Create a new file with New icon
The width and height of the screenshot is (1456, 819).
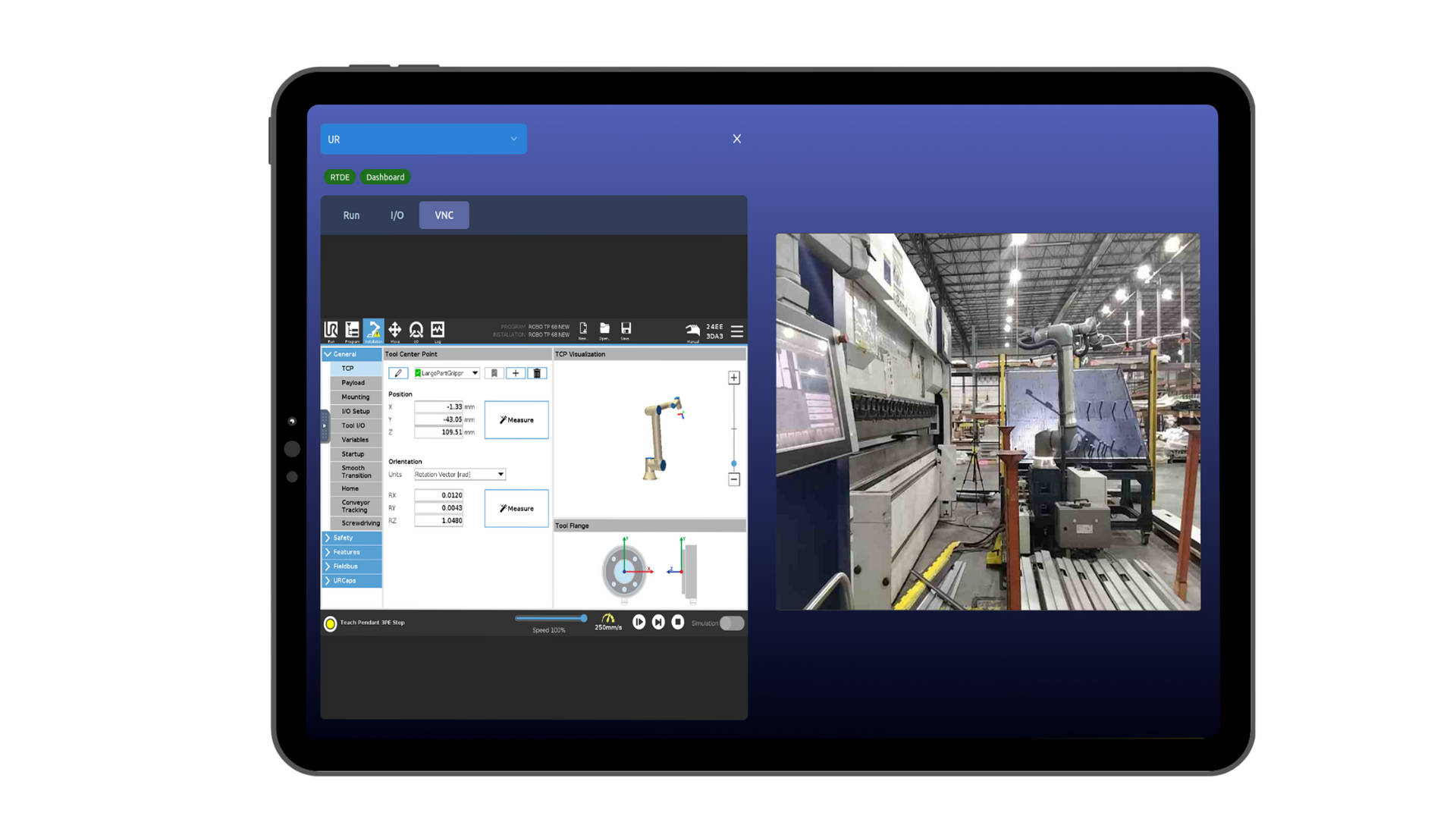point(583,330)
